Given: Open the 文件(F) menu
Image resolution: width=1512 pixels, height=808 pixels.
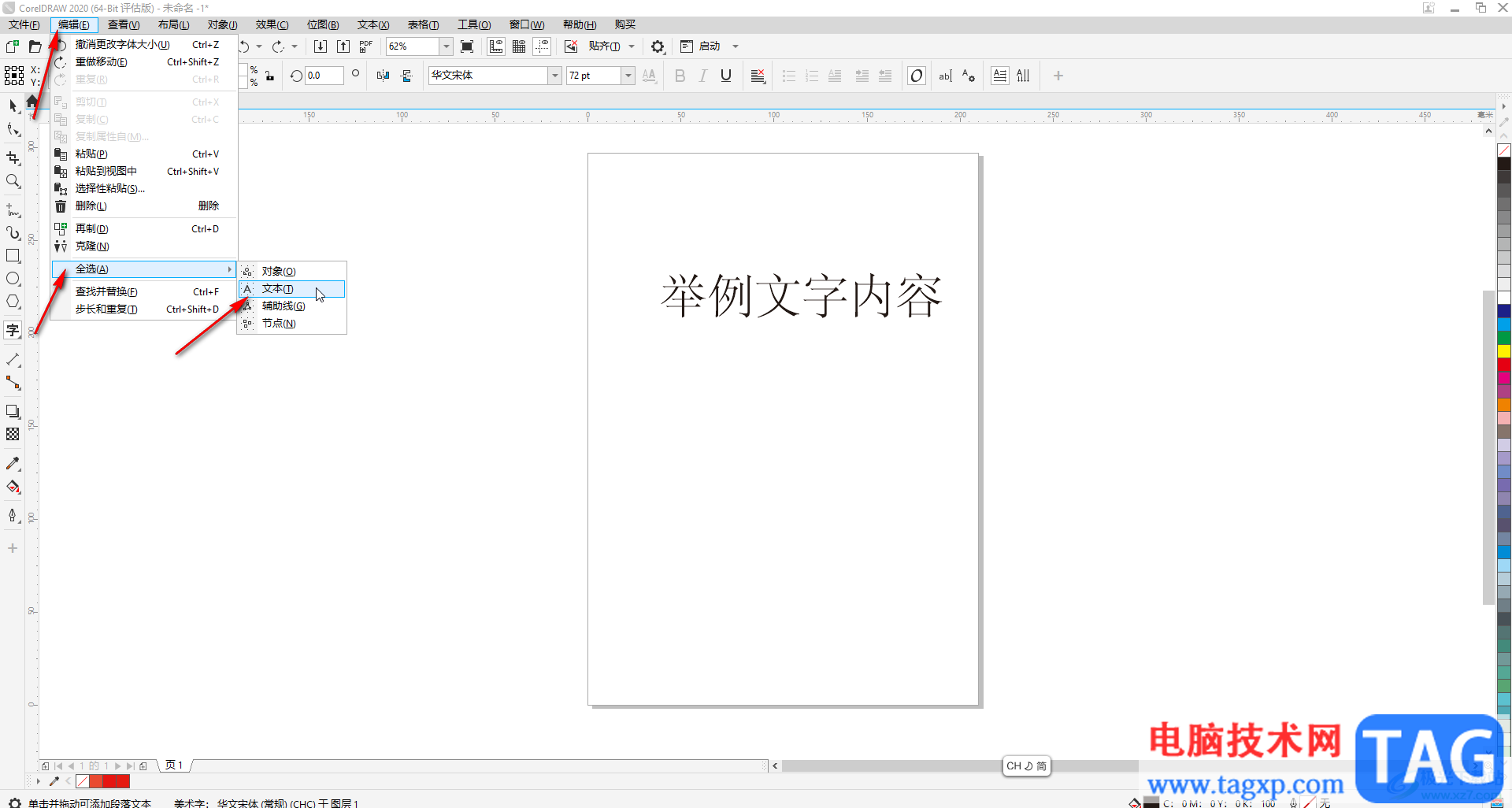Looking at the screenshot, I should 24,25.
